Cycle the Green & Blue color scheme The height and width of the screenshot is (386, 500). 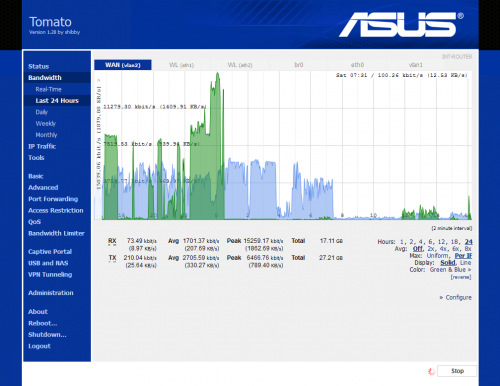pyautogui.click(x=450, y=270)
